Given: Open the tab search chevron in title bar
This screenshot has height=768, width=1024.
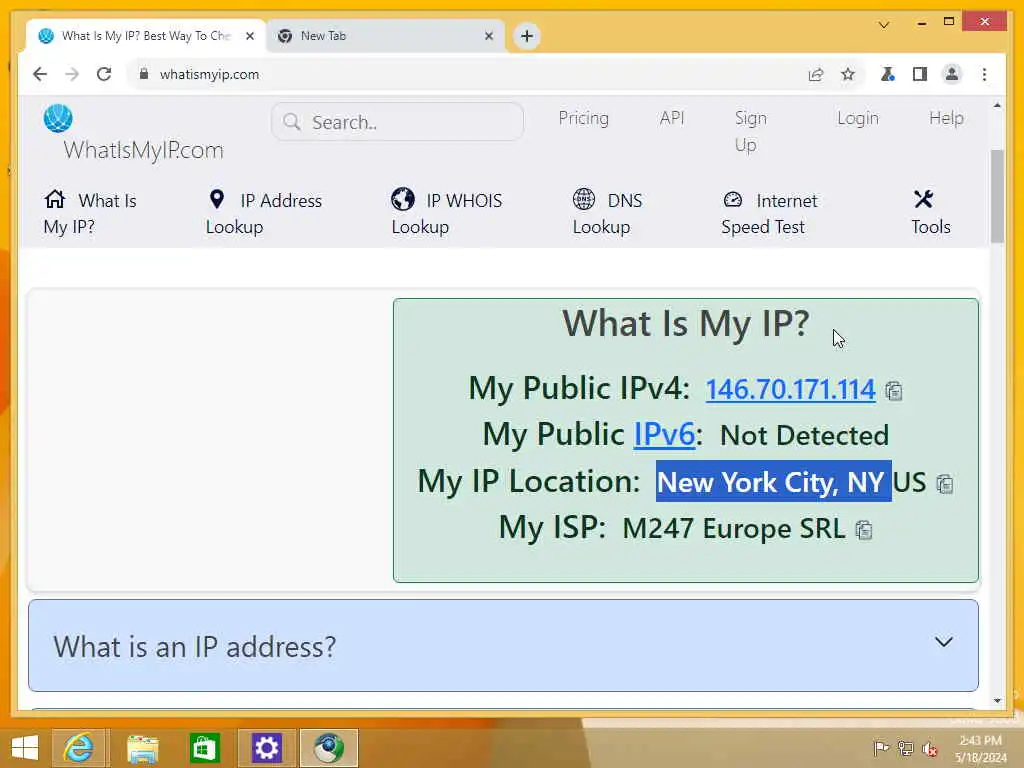Looking at the screenshot, I should pos(884,25).
